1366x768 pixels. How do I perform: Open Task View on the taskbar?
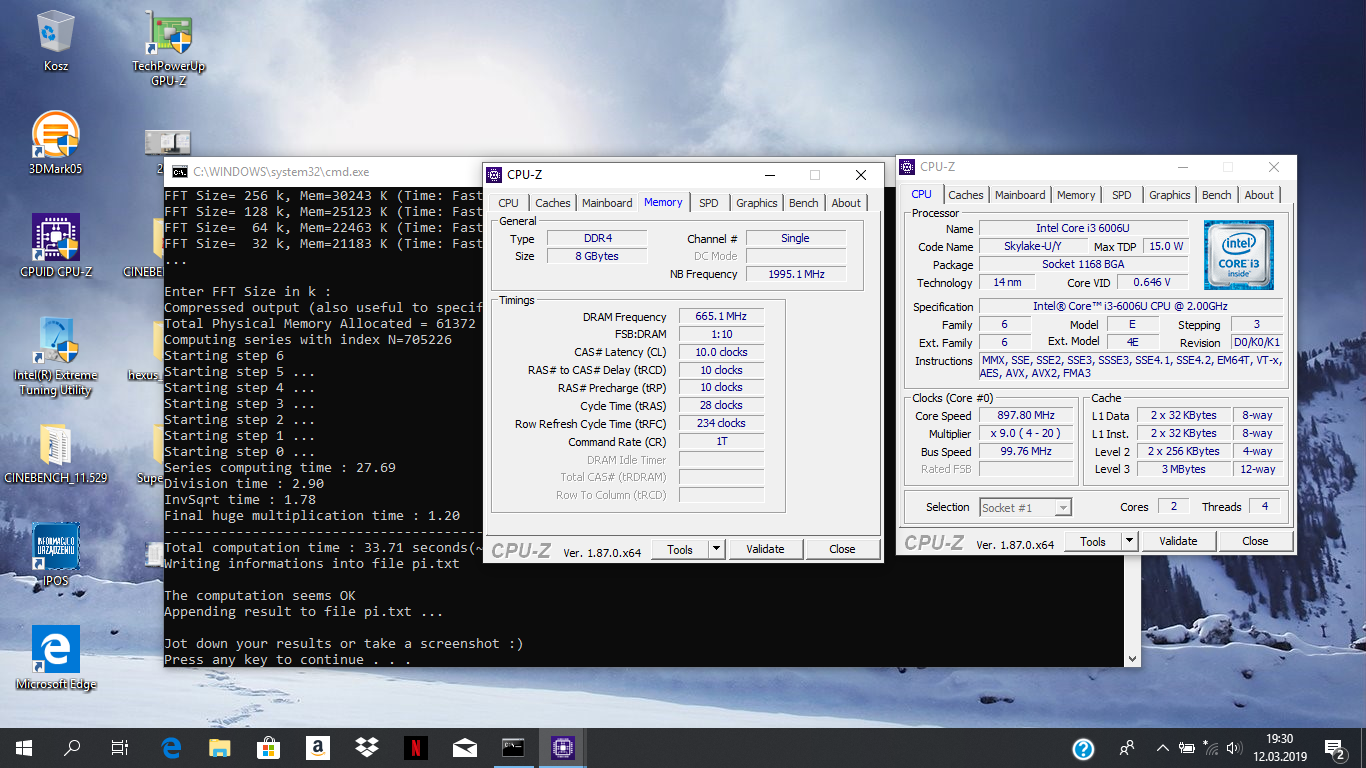[120, 748]
